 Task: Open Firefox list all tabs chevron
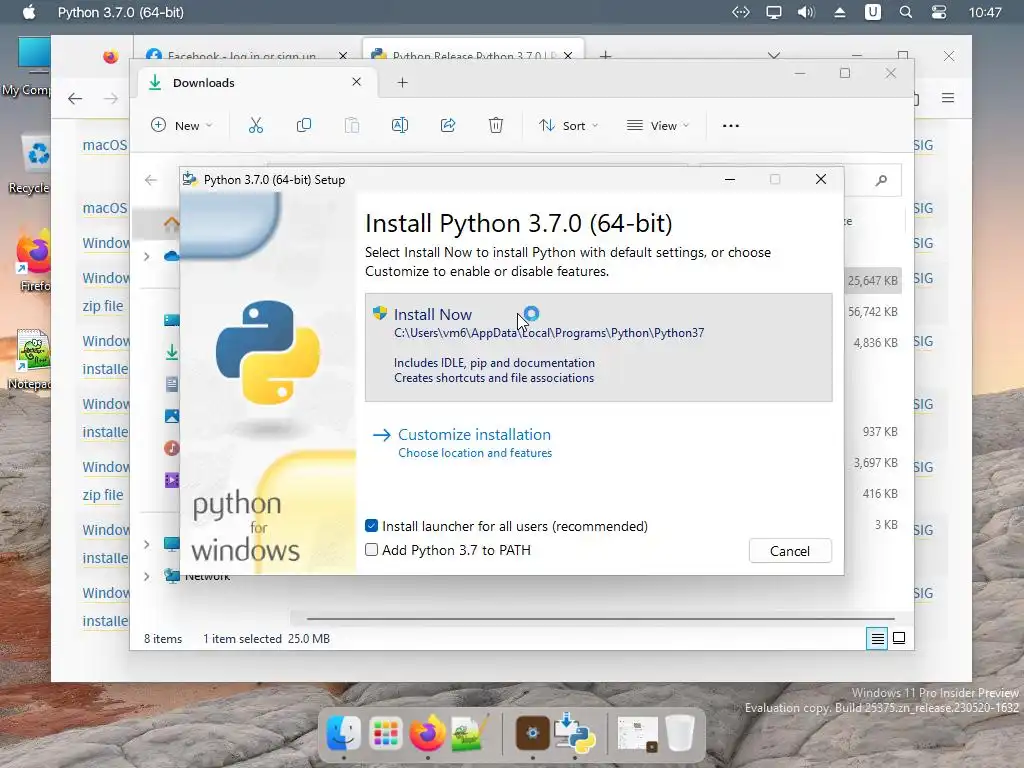point(774,56)
